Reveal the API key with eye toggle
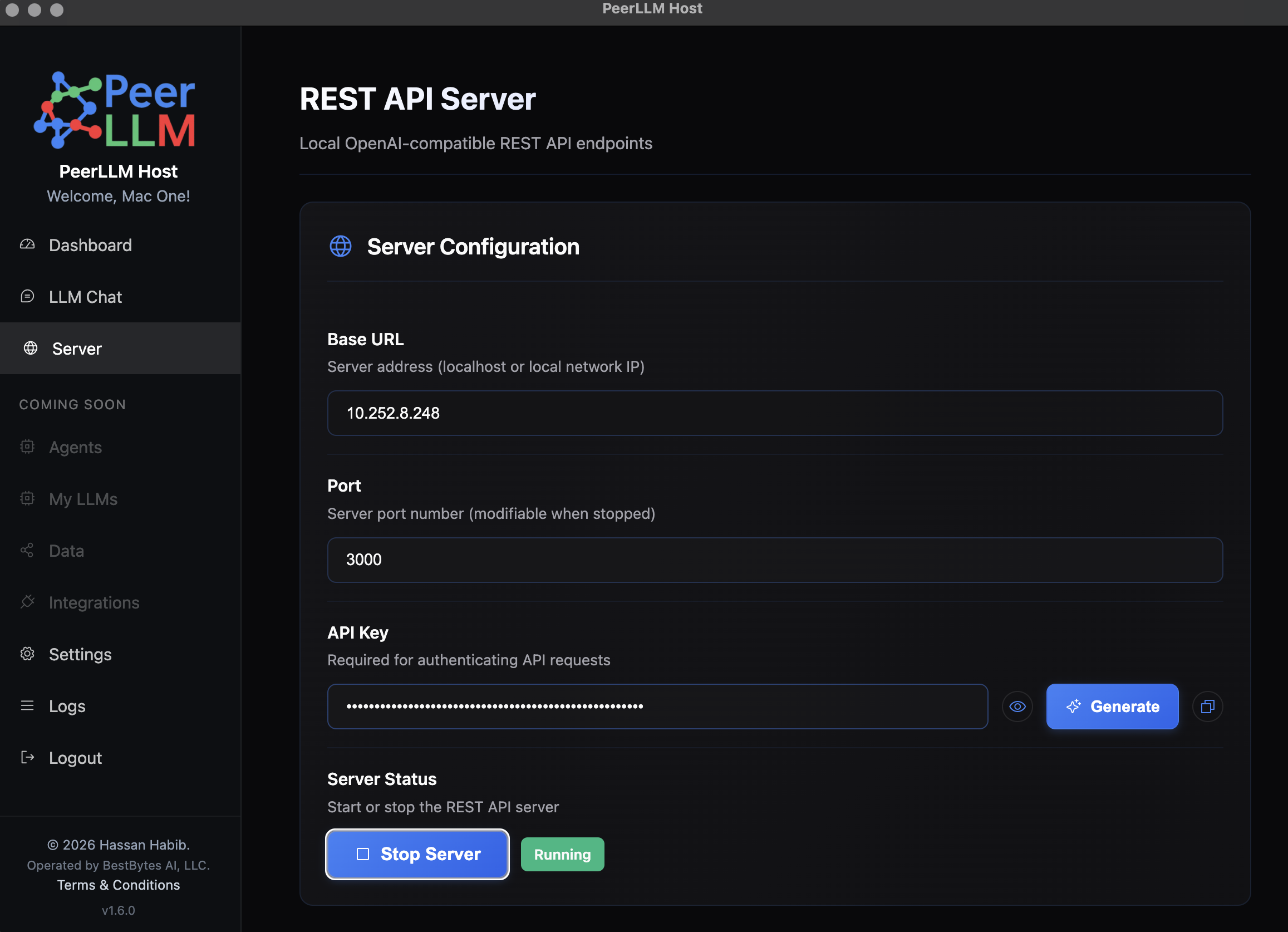The height and width of the screenshot is (932, 1288). coord(1017,707)
